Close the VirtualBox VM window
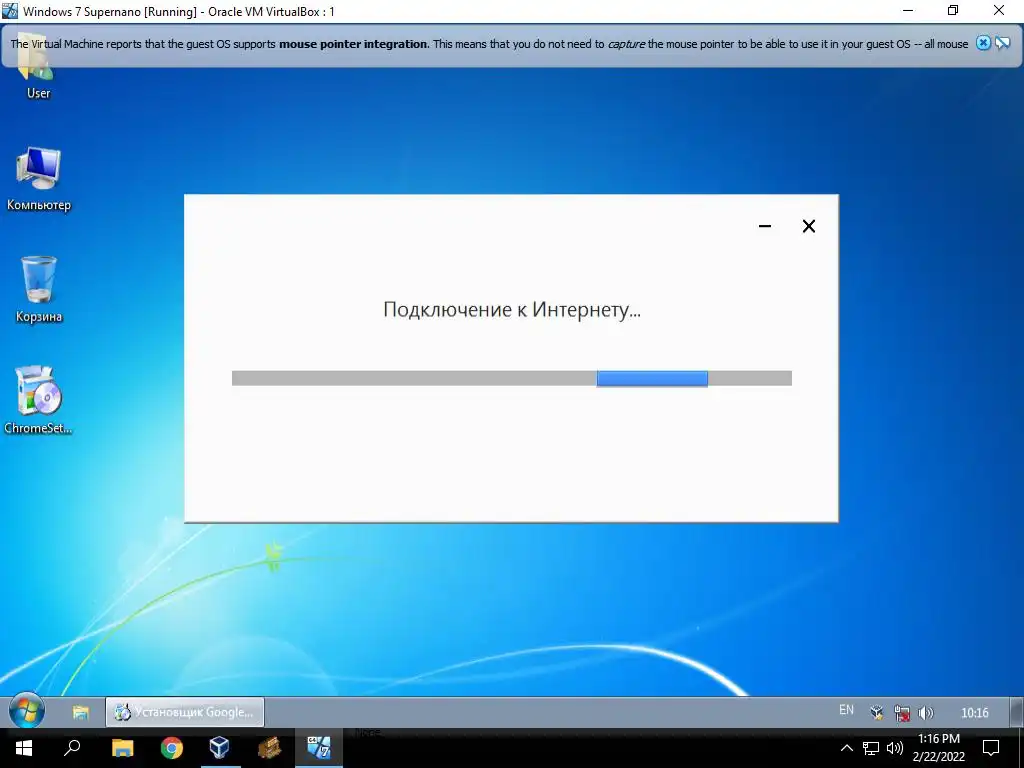Viewport: 1024px width, 768px height. (x=999, y=10)
